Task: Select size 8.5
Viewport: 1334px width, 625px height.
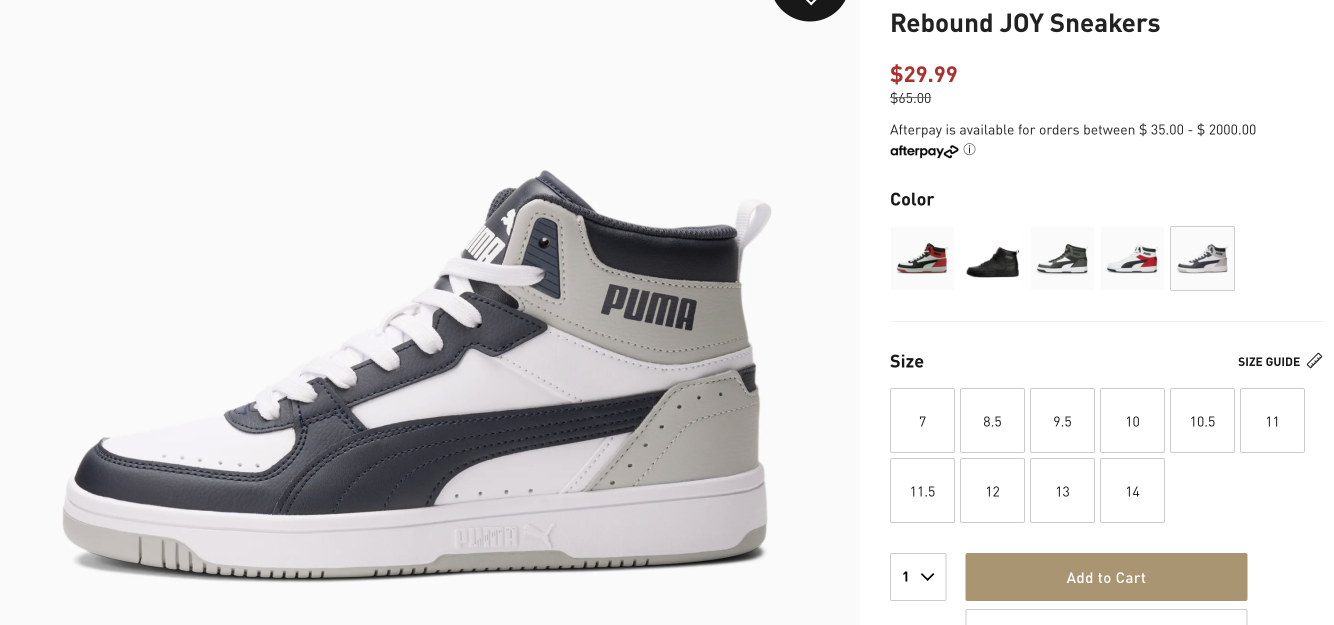Action: click(x=992, y=421)
